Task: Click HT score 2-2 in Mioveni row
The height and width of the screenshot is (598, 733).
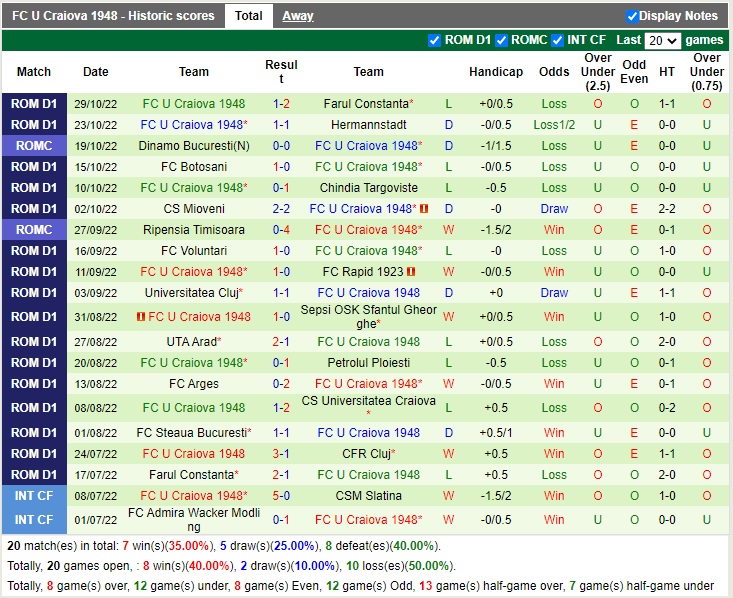Action: click(667, 209)
